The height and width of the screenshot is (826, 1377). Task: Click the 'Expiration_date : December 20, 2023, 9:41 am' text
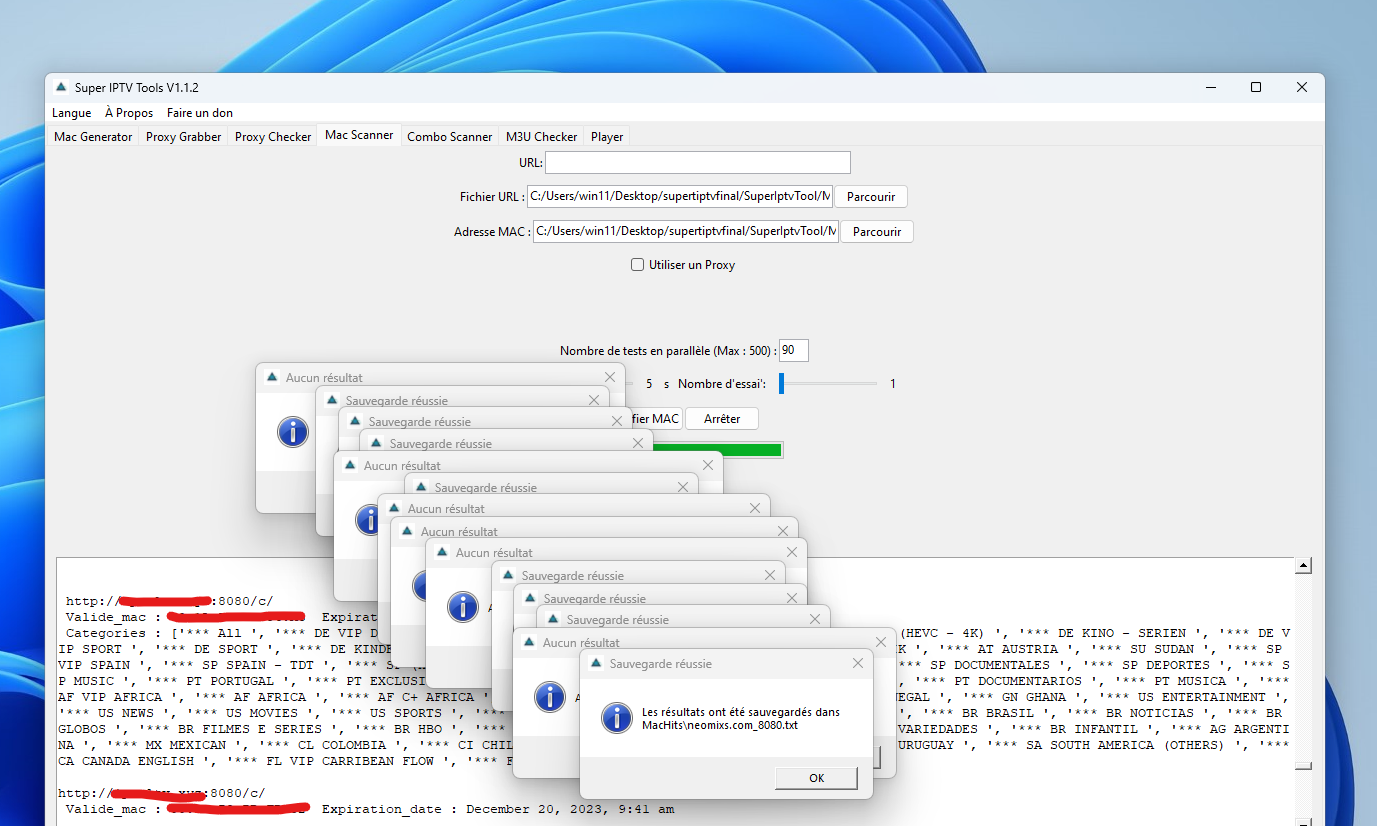pyautogui.click(x=498, y=809)
